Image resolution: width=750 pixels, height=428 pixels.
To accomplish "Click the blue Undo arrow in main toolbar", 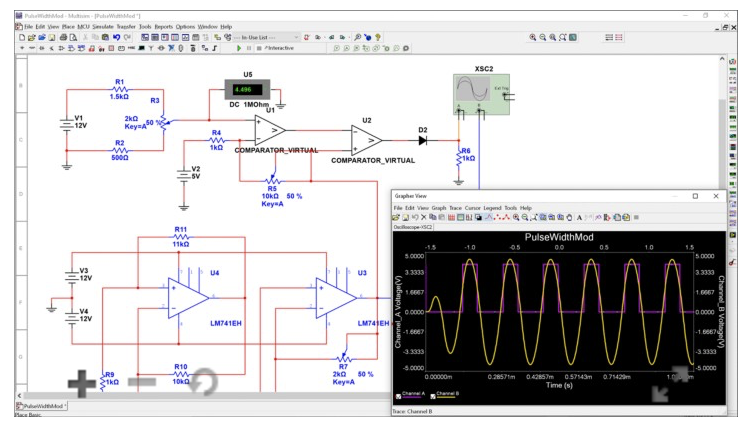I will click(116, 37).
